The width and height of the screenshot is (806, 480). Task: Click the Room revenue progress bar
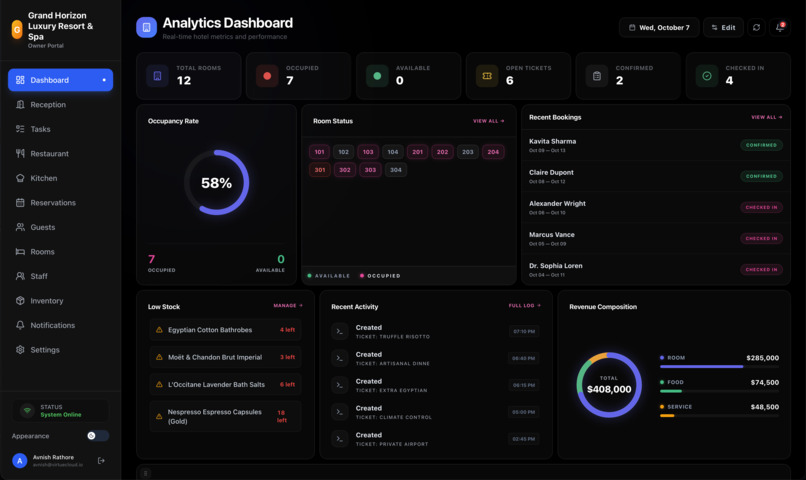tap(719, 367)
